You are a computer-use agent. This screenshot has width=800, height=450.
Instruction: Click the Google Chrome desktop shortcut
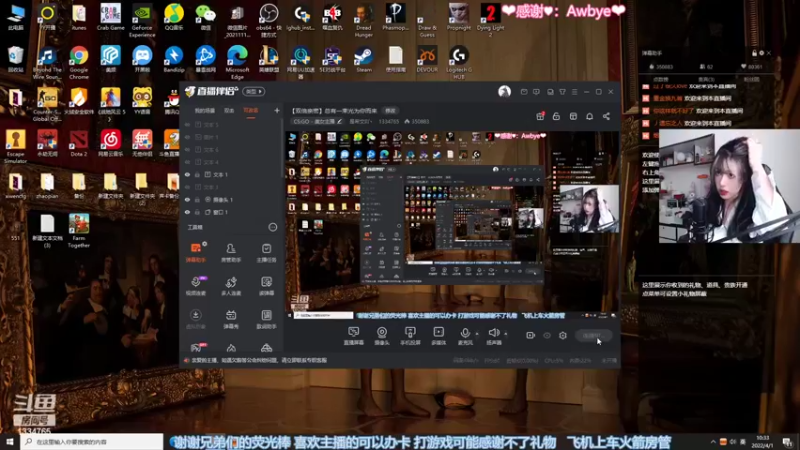pyautogui.click(x=79, y=62)
